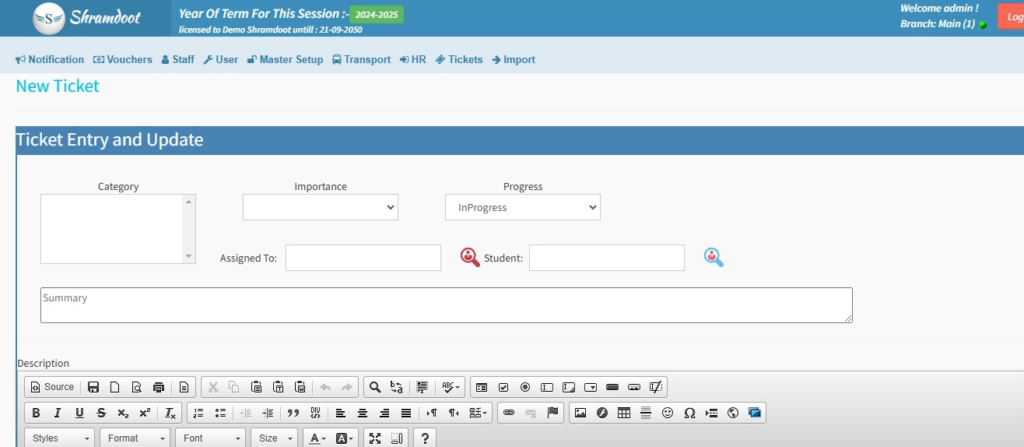The image size is (1024, 447).
Task: Click the Create Div Container icon
Action: coord(315,413)
